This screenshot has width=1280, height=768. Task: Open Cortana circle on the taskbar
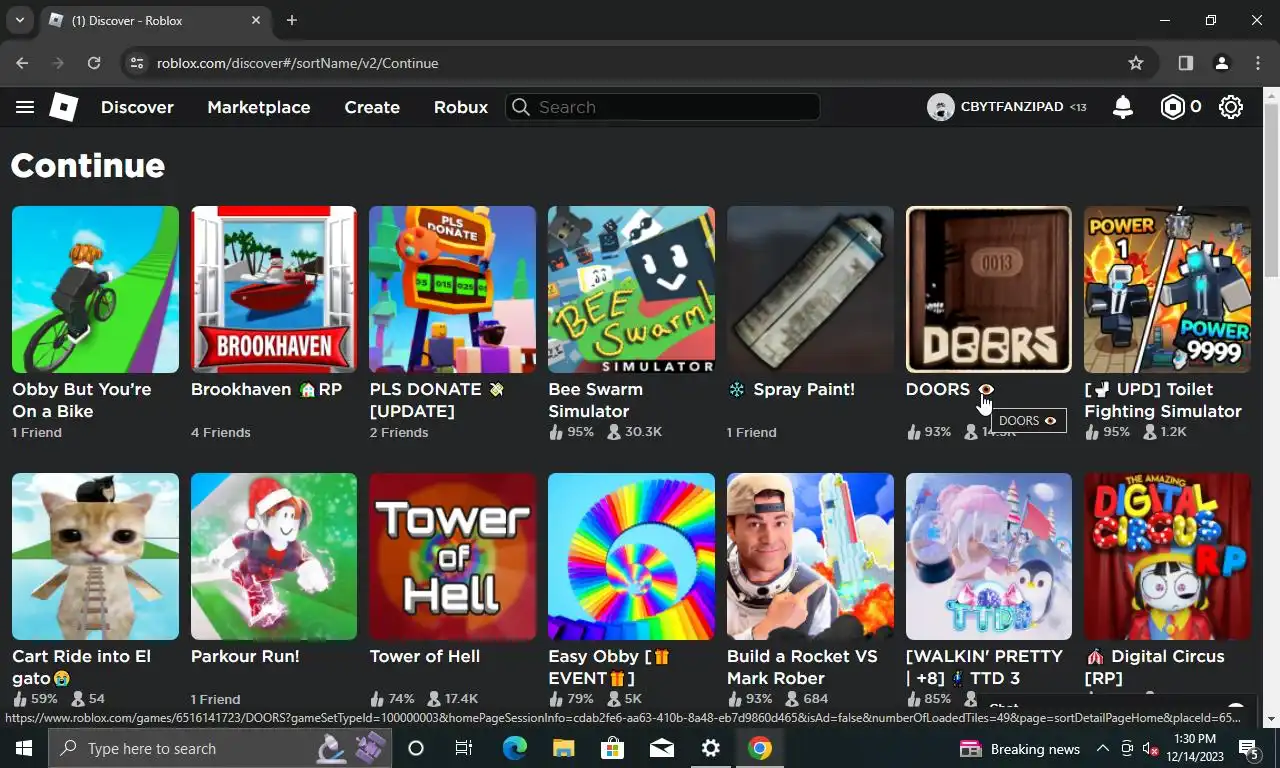point(416,748)
